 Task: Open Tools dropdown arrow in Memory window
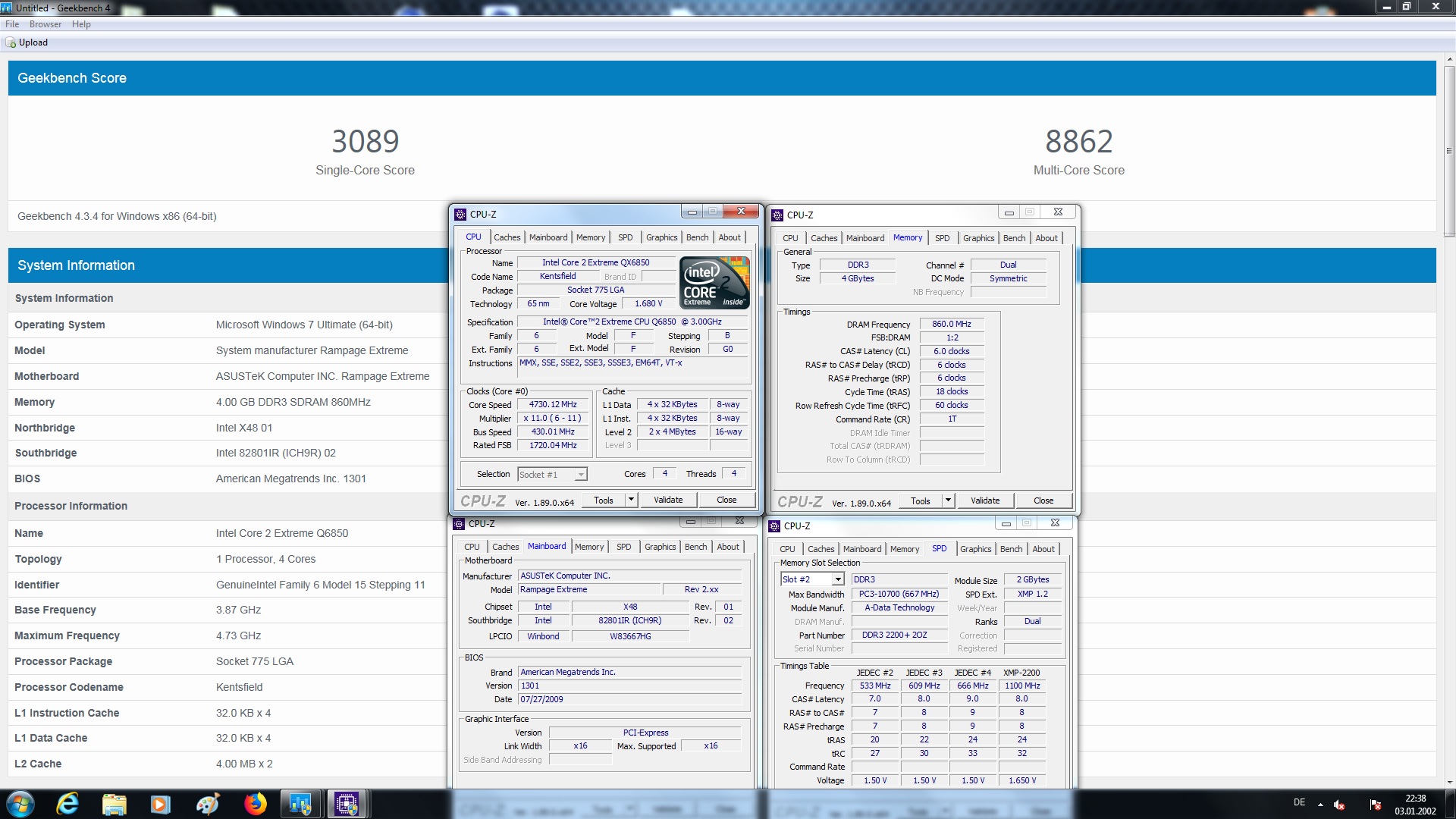coord(948,500)
